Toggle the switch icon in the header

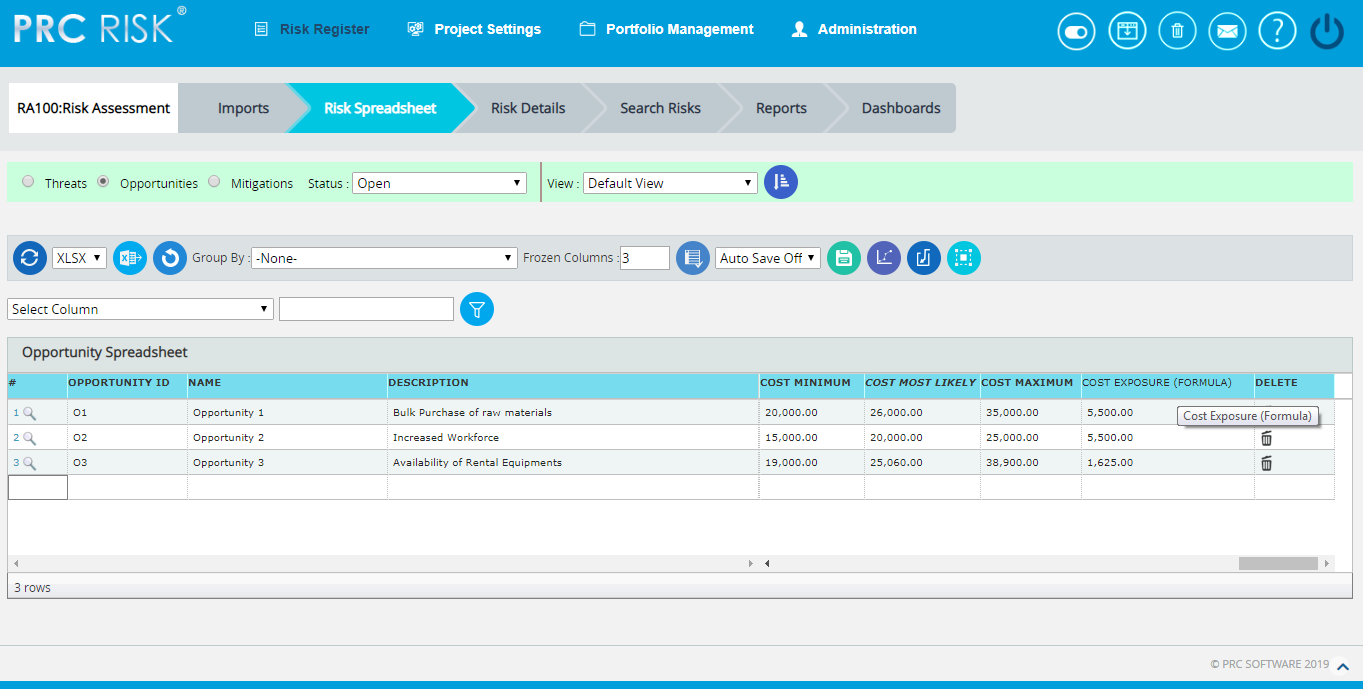tap(1076, 31)
